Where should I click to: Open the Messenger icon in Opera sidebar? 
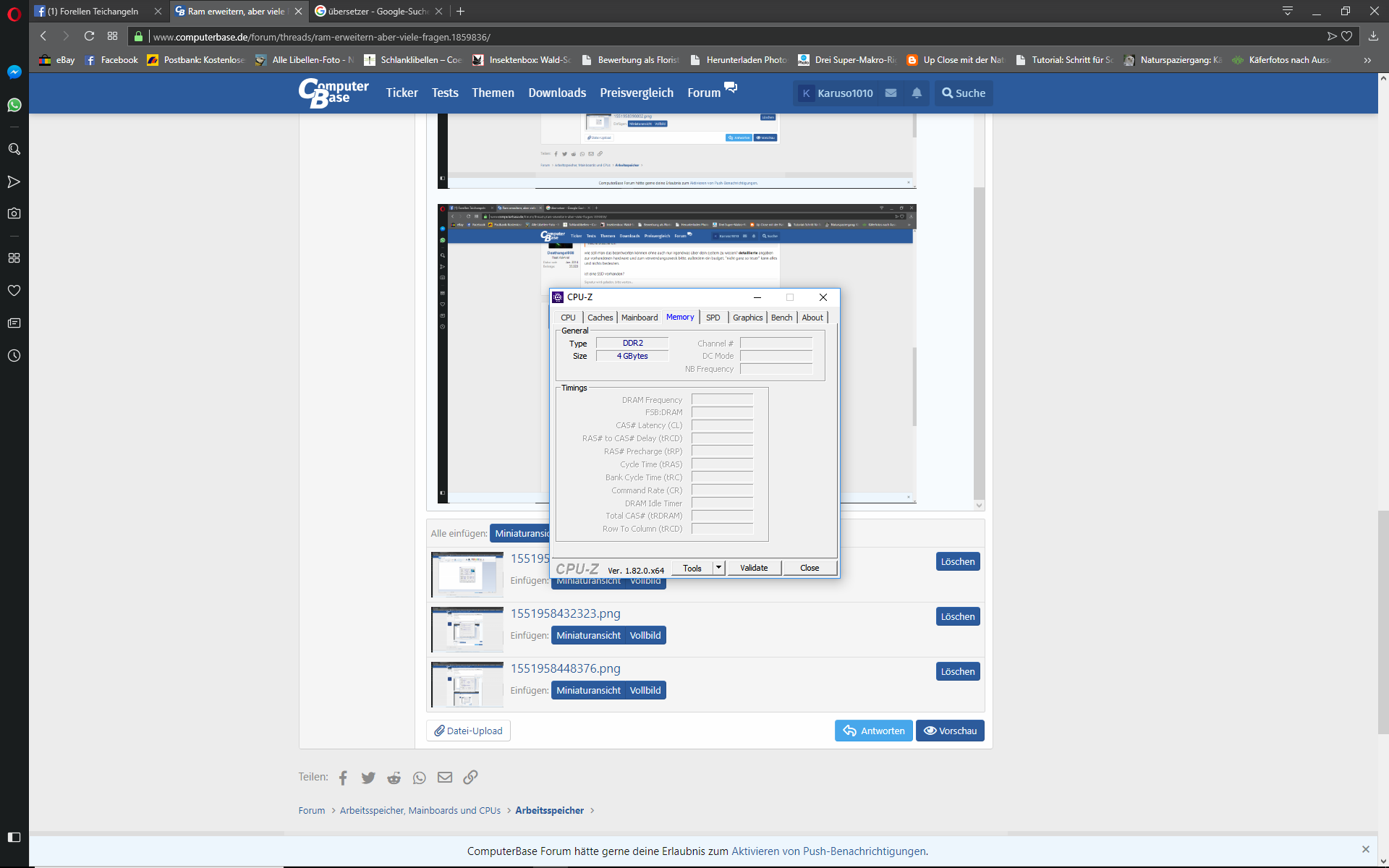pos(14,72)
